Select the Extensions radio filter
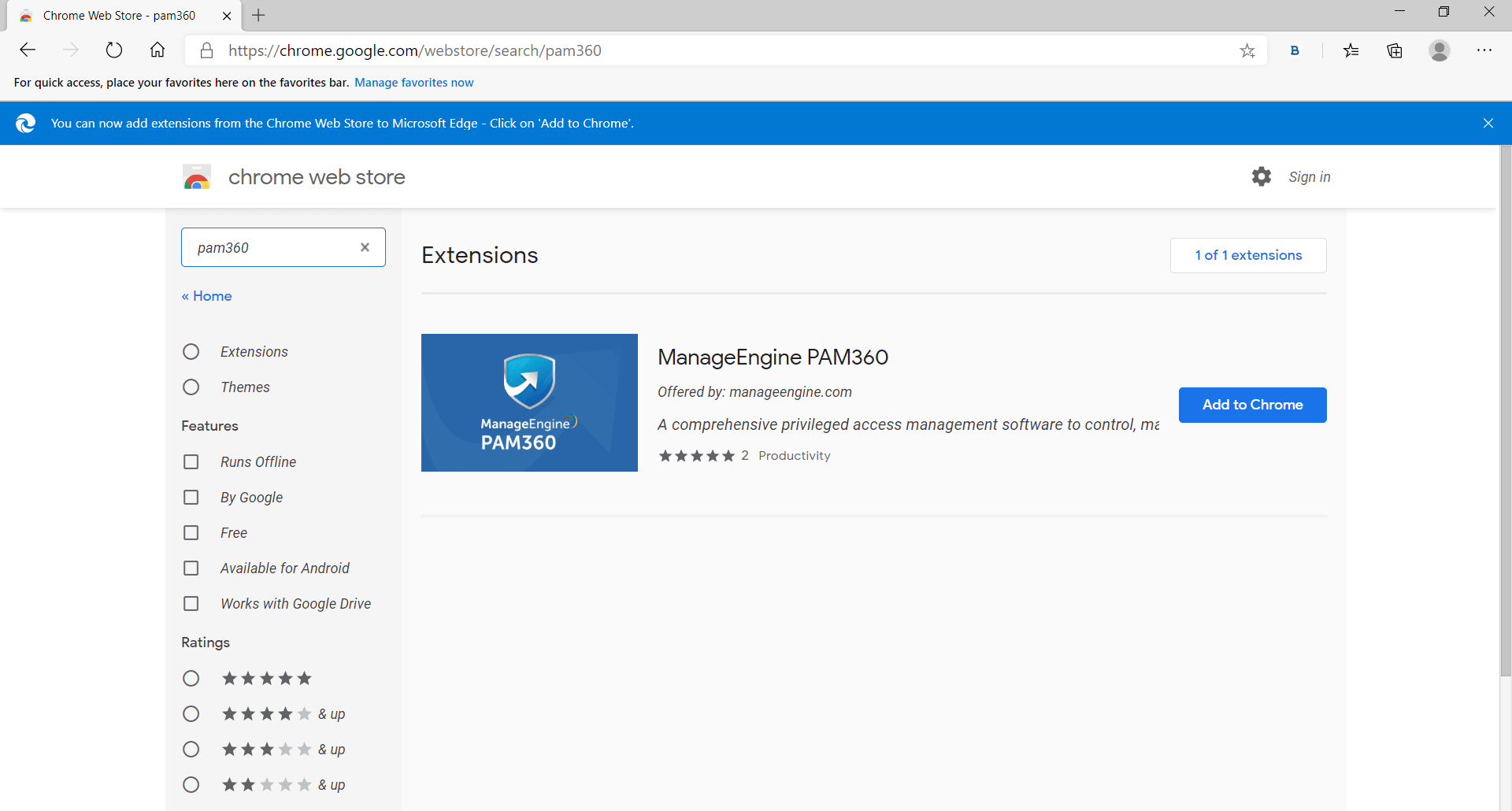 (x=191, y=352)
